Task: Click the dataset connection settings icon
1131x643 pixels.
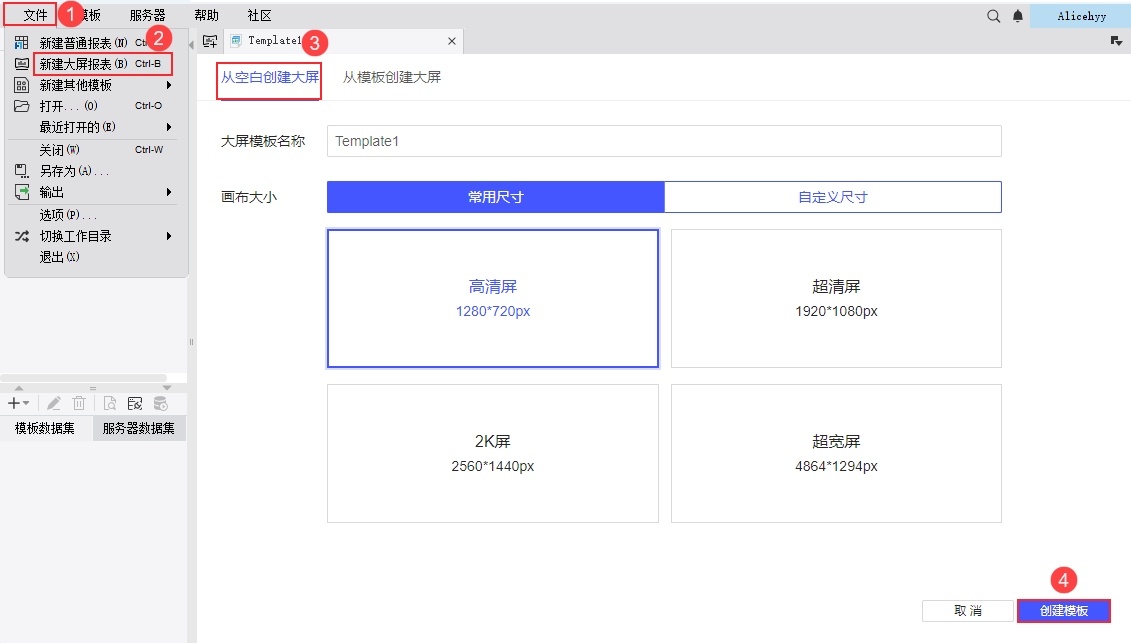Action: point(135,403)
